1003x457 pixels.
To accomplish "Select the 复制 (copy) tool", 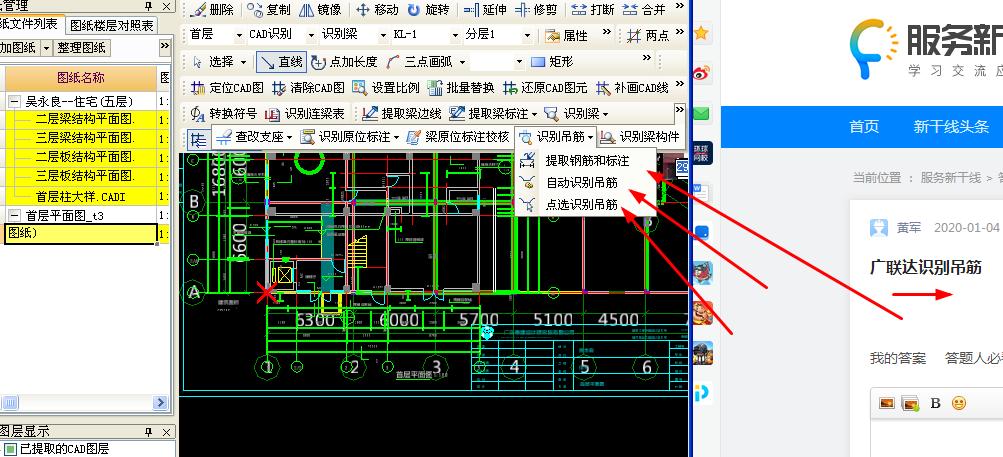I will [x=269, y=10].
